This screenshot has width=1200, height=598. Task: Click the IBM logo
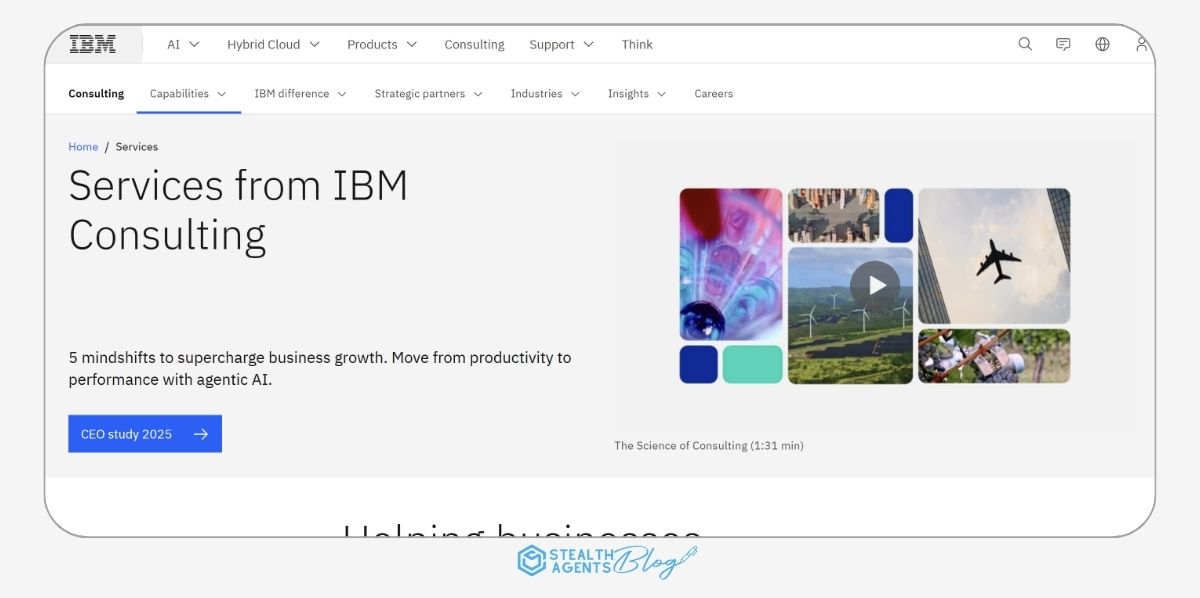click(92, 43)
